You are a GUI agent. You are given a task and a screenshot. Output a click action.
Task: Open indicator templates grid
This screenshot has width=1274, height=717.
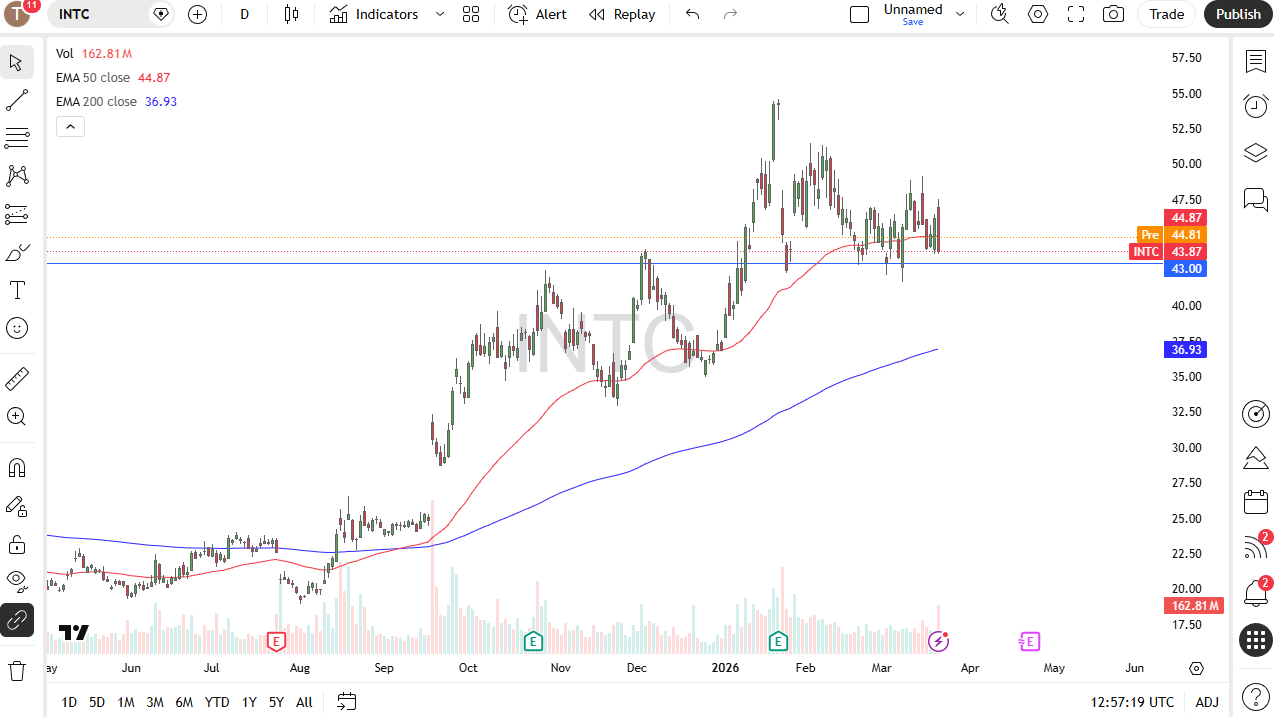pos(471,14)
